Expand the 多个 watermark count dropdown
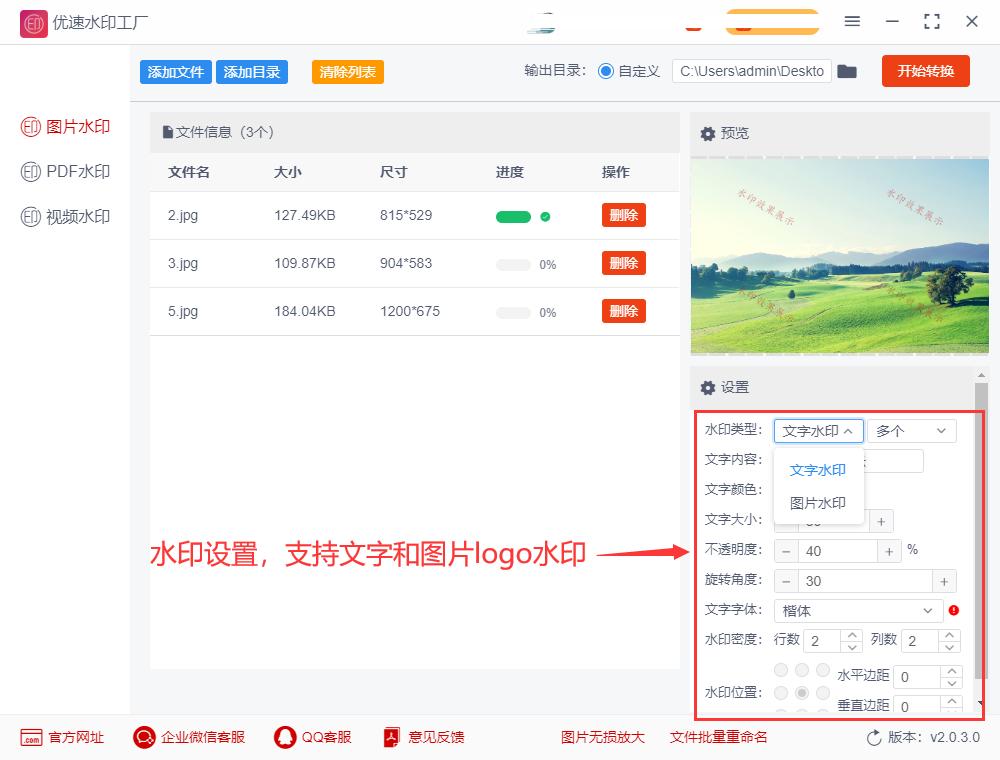Viewport: 1000px width, 760px height. pos(911,431)
